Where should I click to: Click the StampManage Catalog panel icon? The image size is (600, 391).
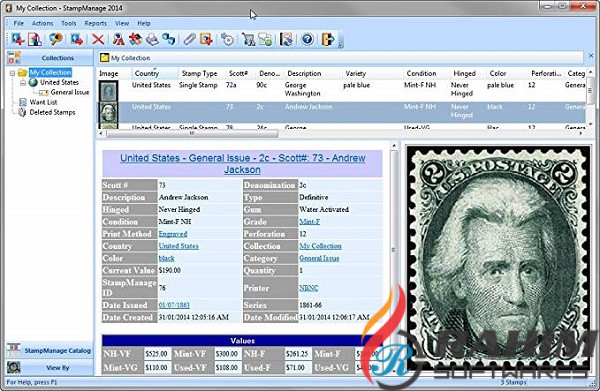point(14,350)
